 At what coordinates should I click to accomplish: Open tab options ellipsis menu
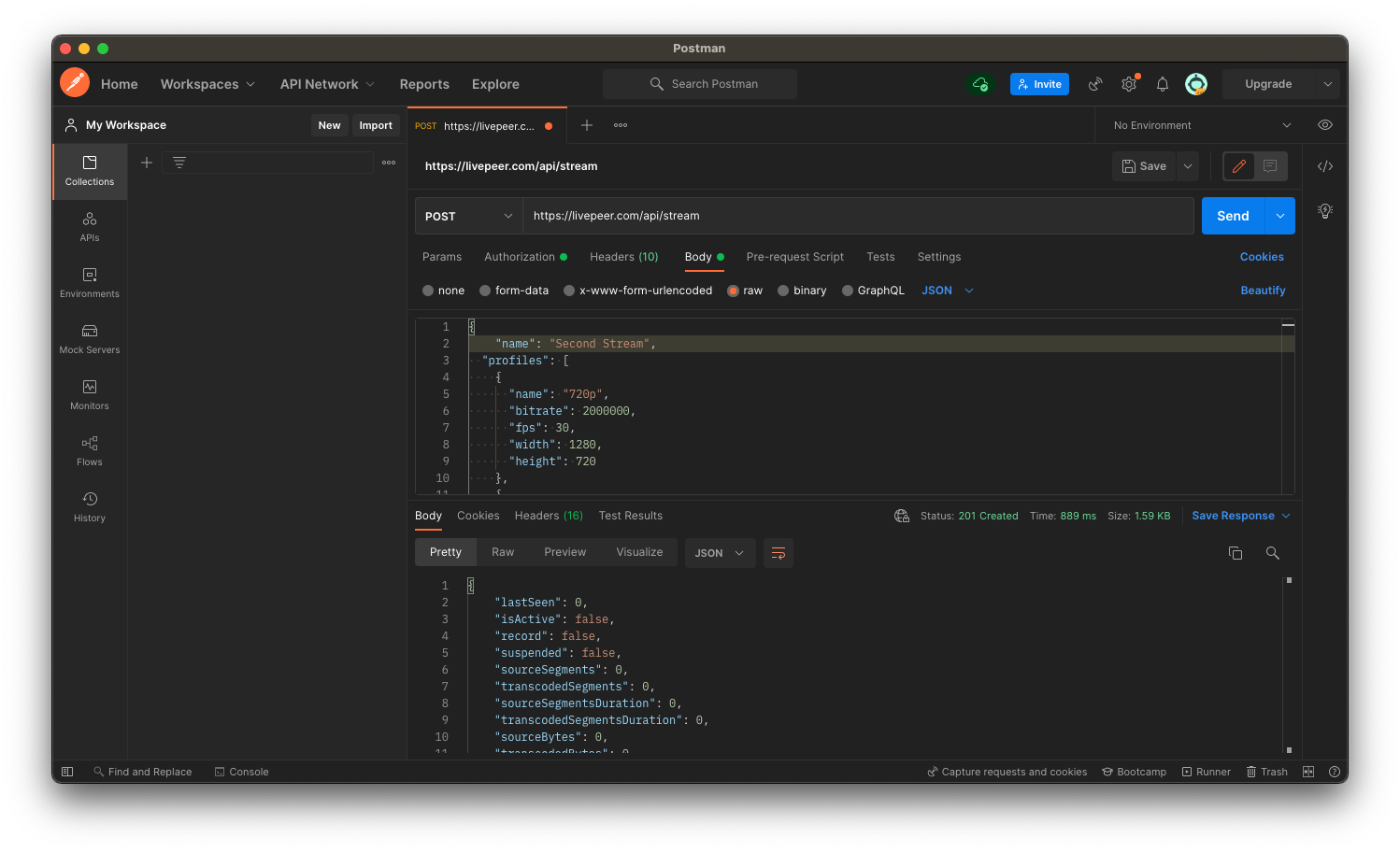621,125
